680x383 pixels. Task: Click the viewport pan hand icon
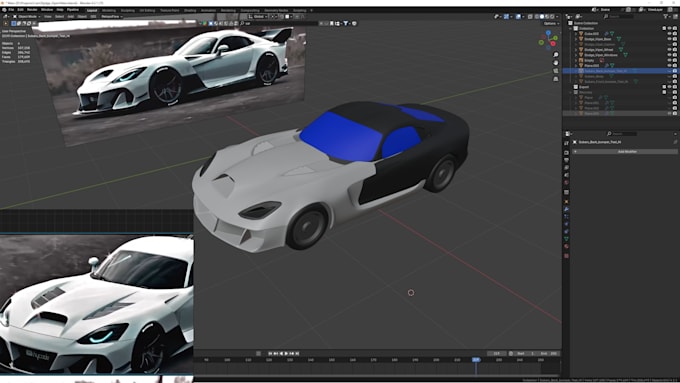pos(556,62)
